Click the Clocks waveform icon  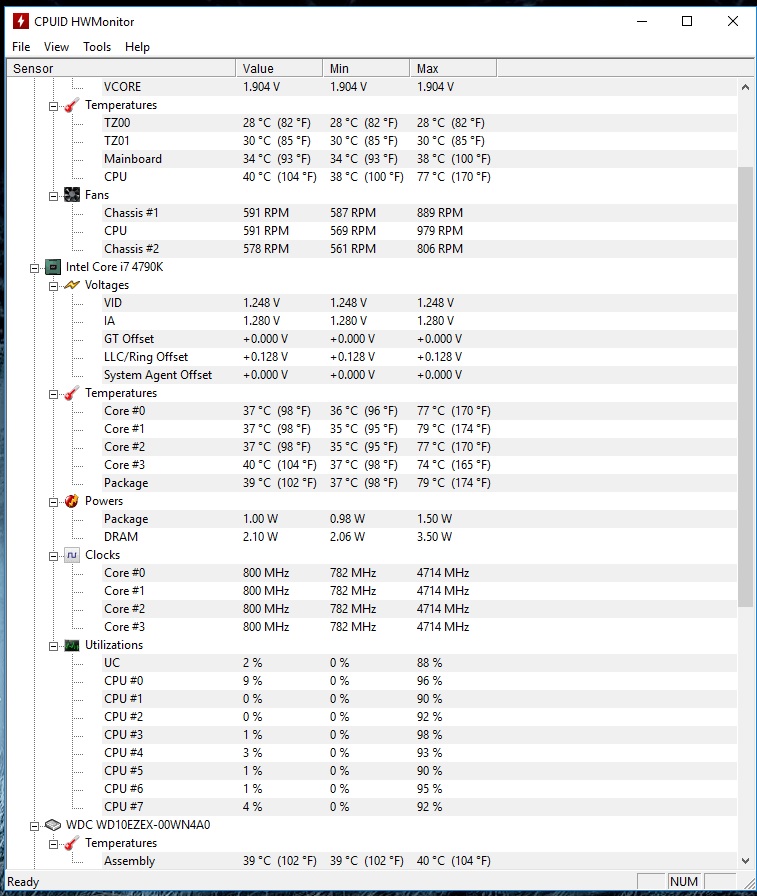point(72,555)
